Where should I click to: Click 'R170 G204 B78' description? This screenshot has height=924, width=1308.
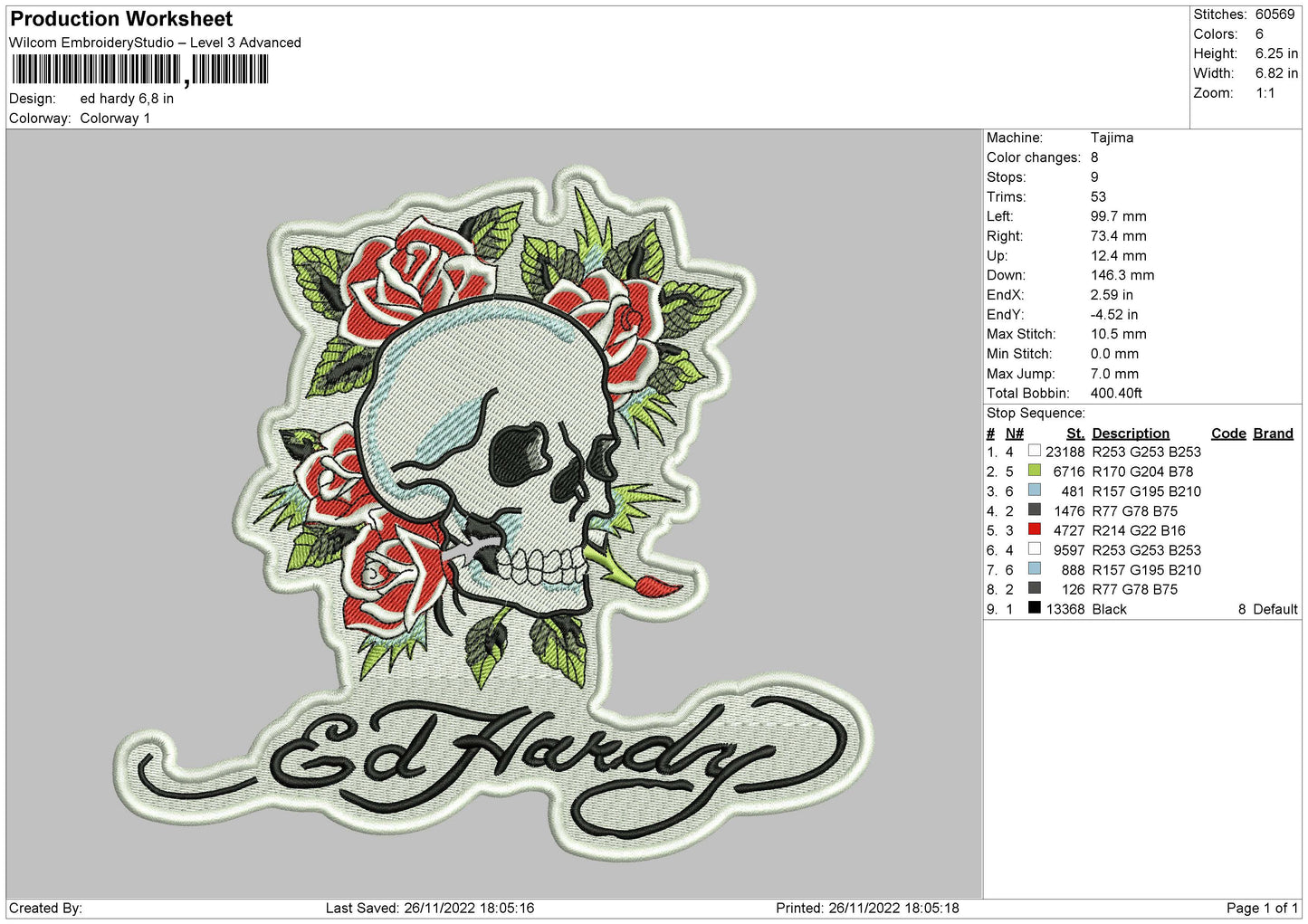coord(1142,472)
